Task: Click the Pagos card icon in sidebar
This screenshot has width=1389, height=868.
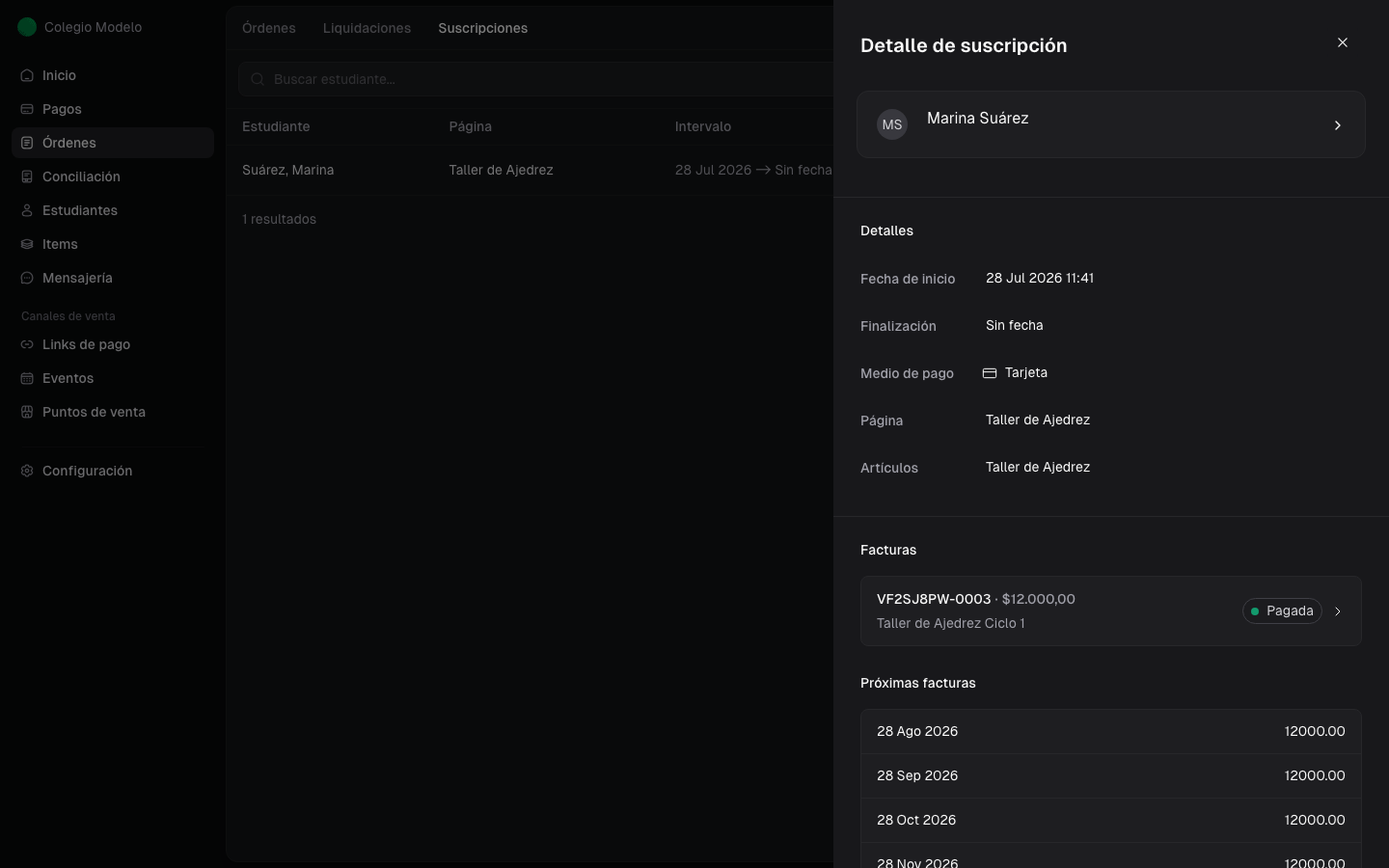Action: coord(27,109)
